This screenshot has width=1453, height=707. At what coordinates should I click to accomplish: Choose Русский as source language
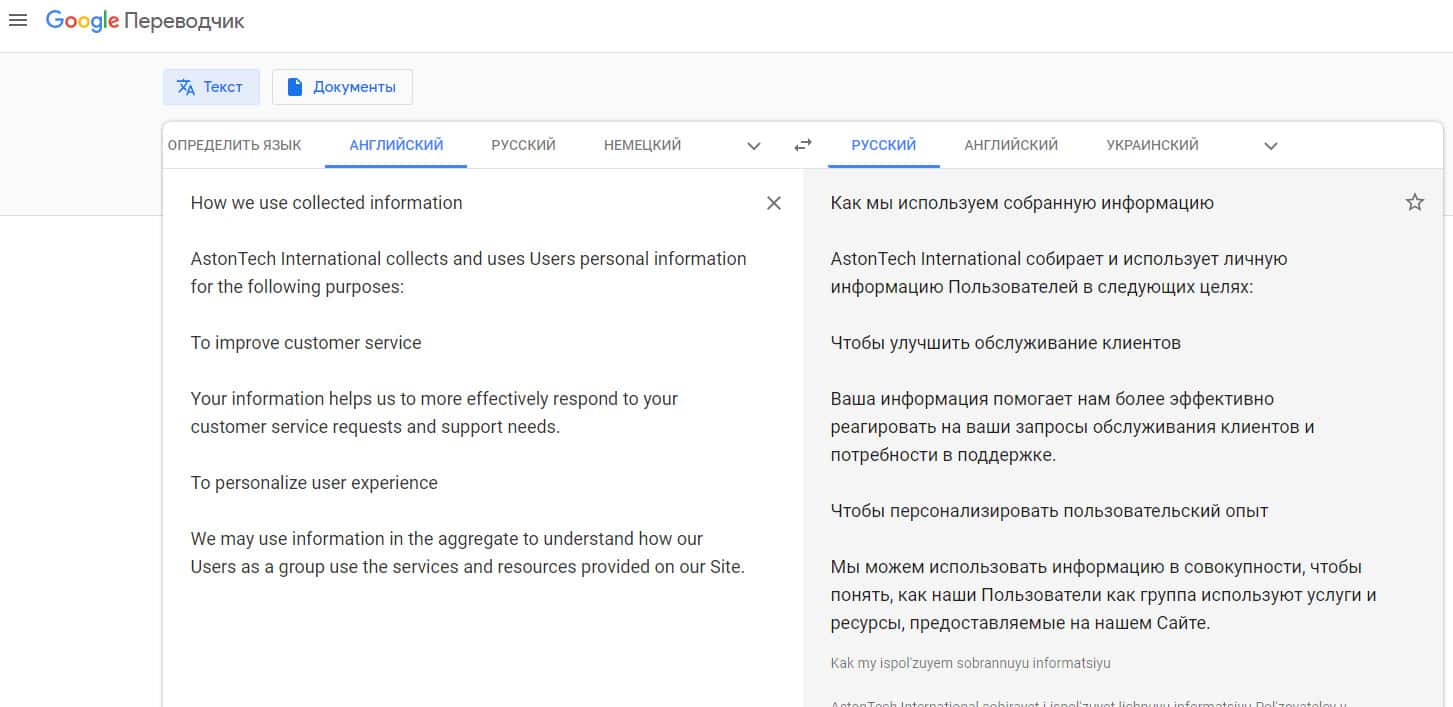[523, 145]
